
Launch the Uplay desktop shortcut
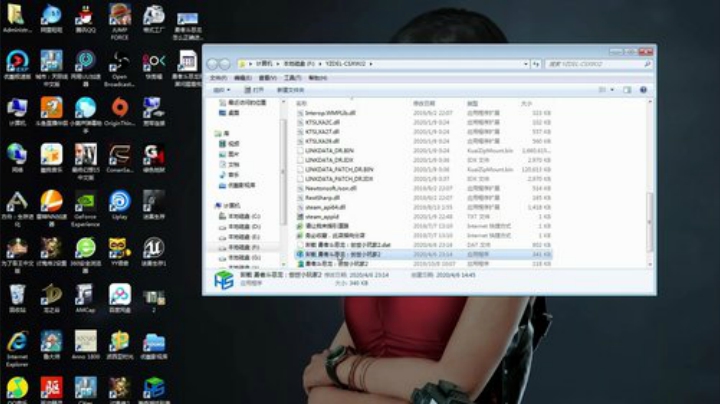pyautogui.click(x=119, y=205)
